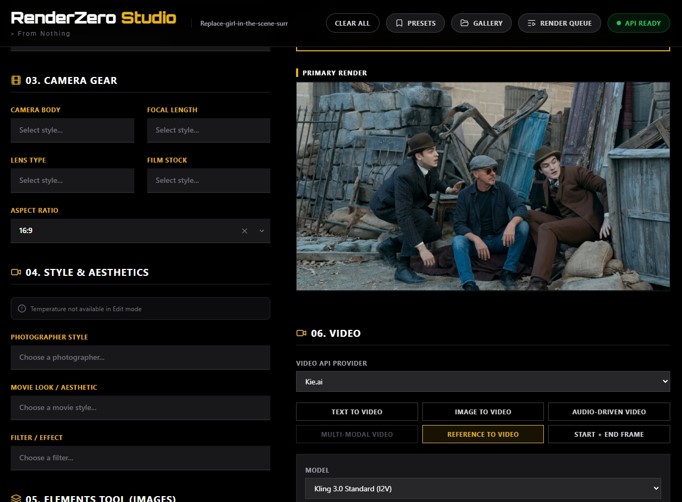
Task: Open the Photographer Style chooser
Action: click(x=140, y=358)
